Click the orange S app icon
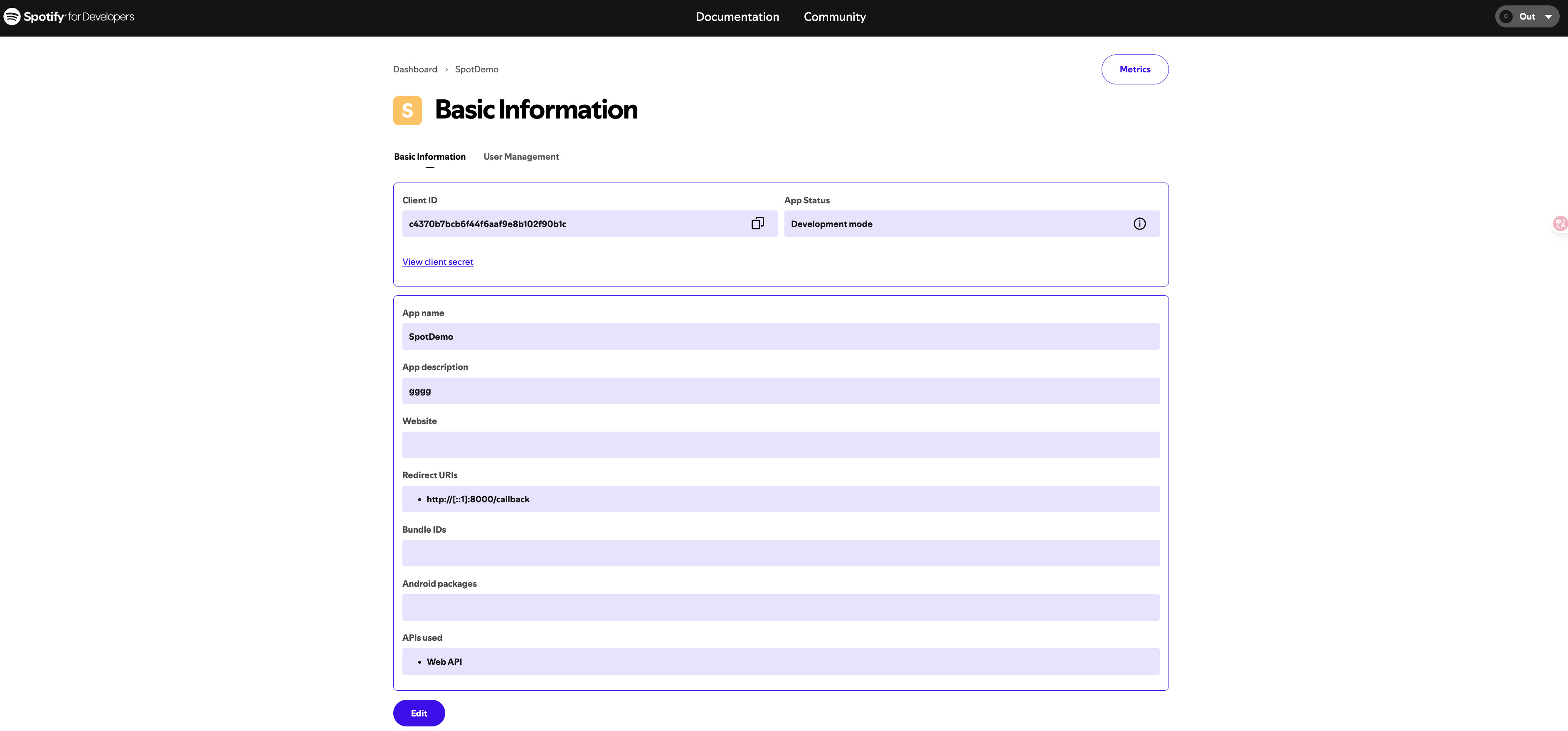The width and height of the screenshot is (1568, 731). (x=407, y=110)
